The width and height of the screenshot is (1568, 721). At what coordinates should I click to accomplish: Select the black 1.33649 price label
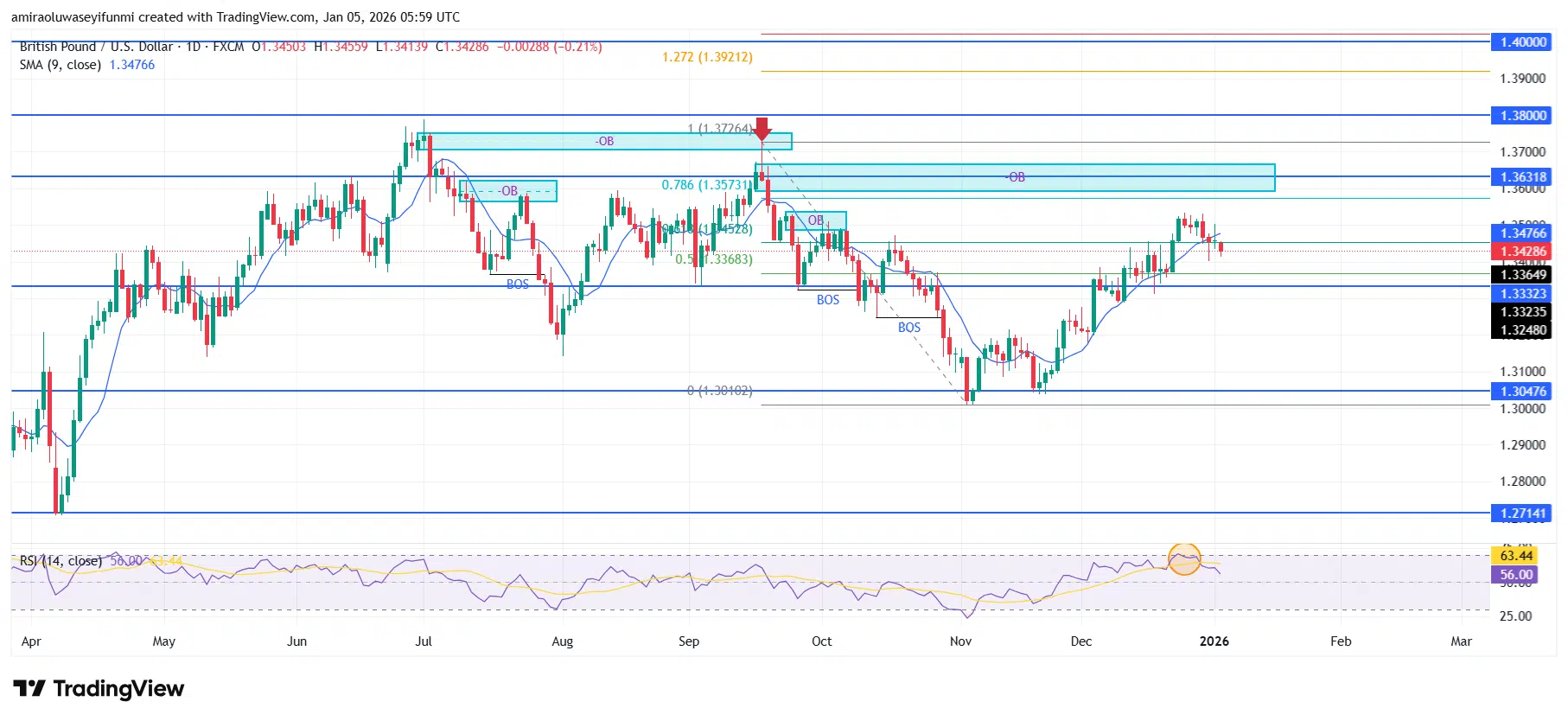coord(1522,275)
